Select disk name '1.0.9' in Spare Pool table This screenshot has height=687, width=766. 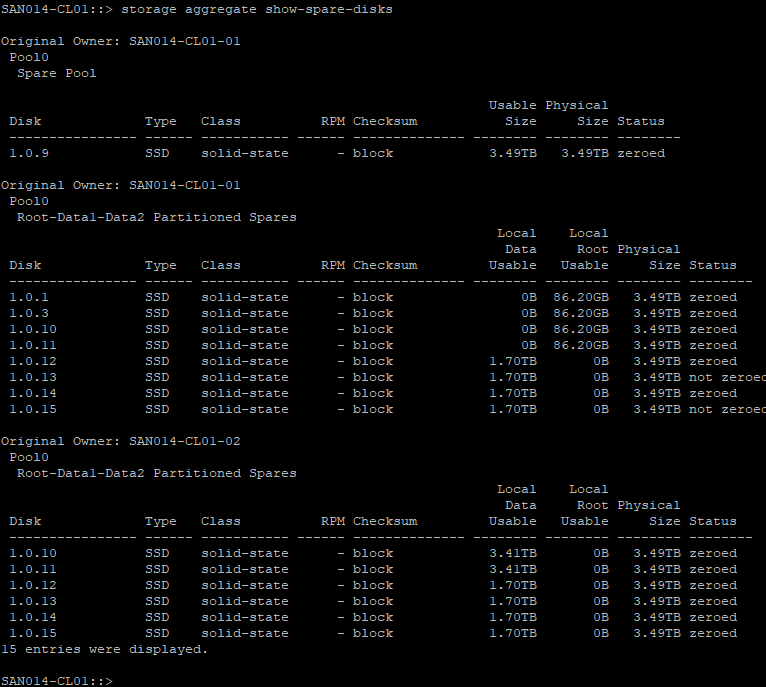click(x=29, y=153)
